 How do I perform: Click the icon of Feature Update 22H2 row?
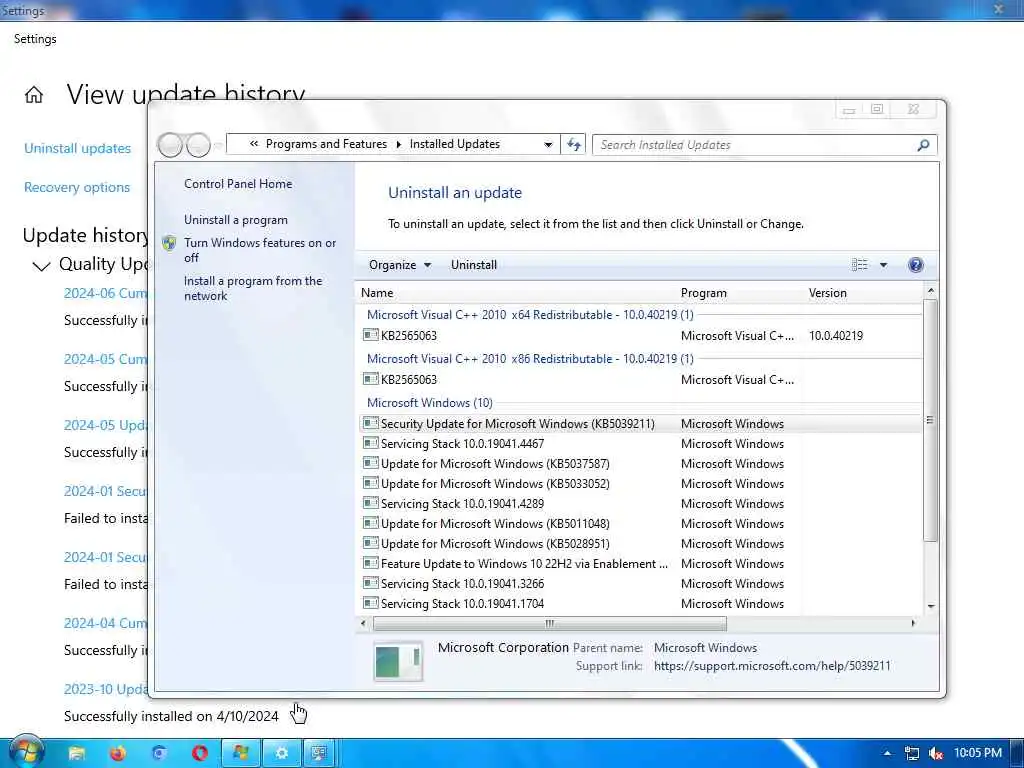[x=370, y=564]
